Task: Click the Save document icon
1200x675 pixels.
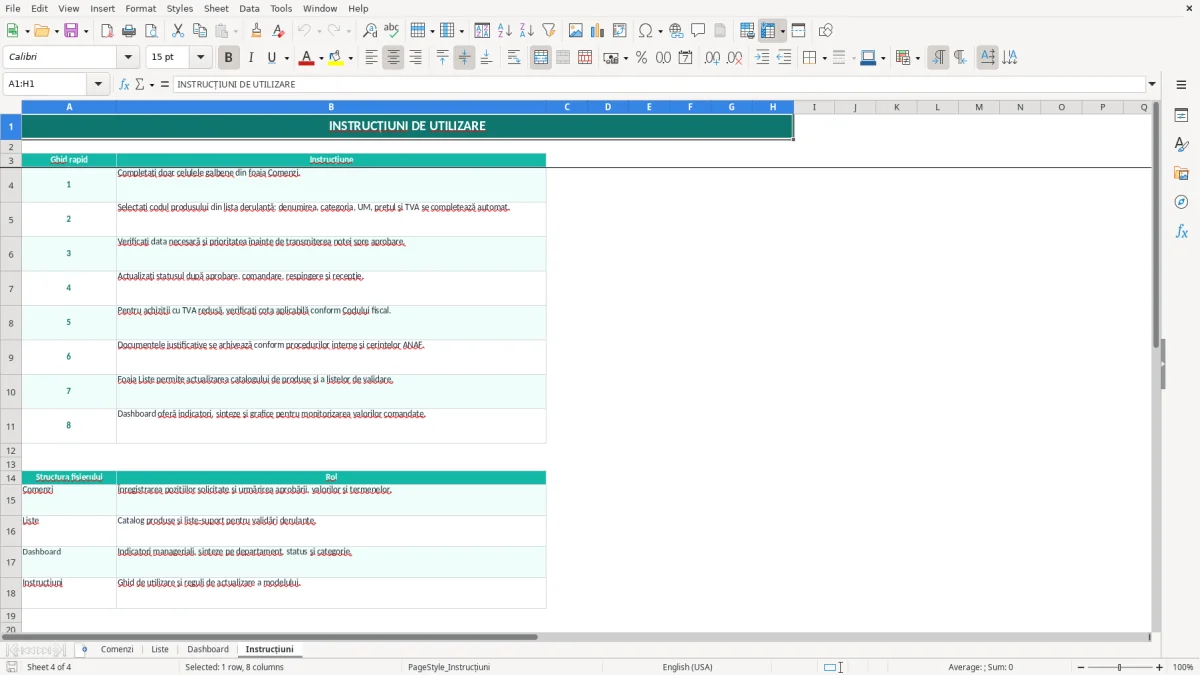Action: pos(71,30)
